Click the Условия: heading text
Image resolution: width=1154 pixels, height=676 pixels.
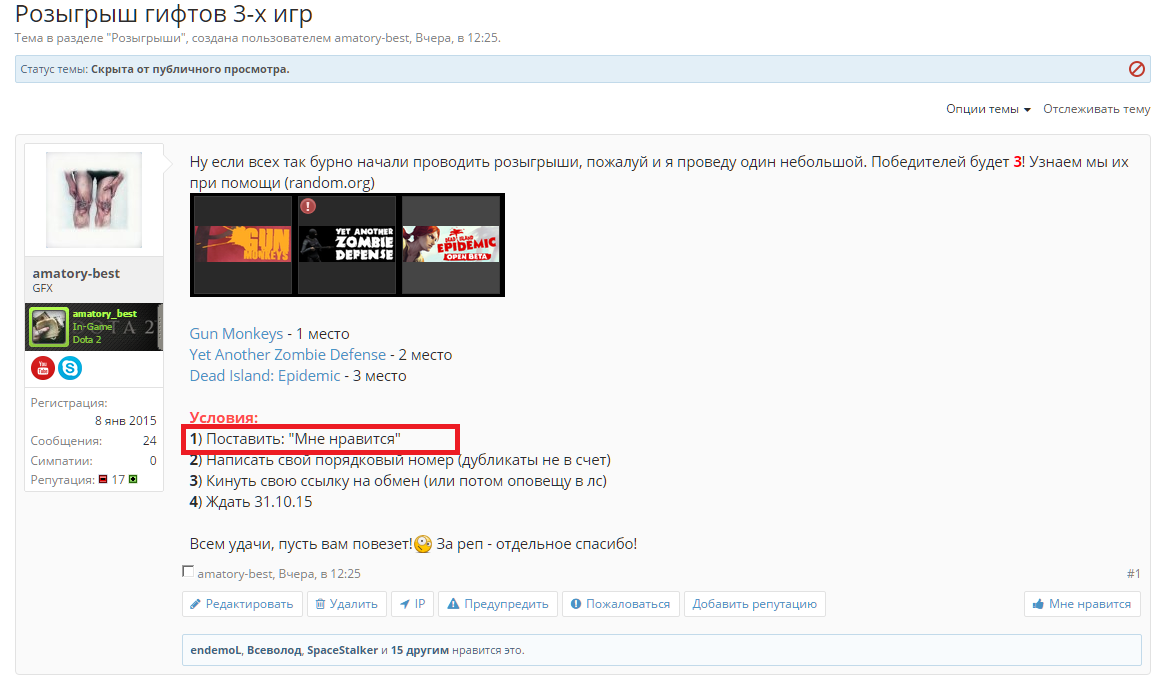coord(224,418)
